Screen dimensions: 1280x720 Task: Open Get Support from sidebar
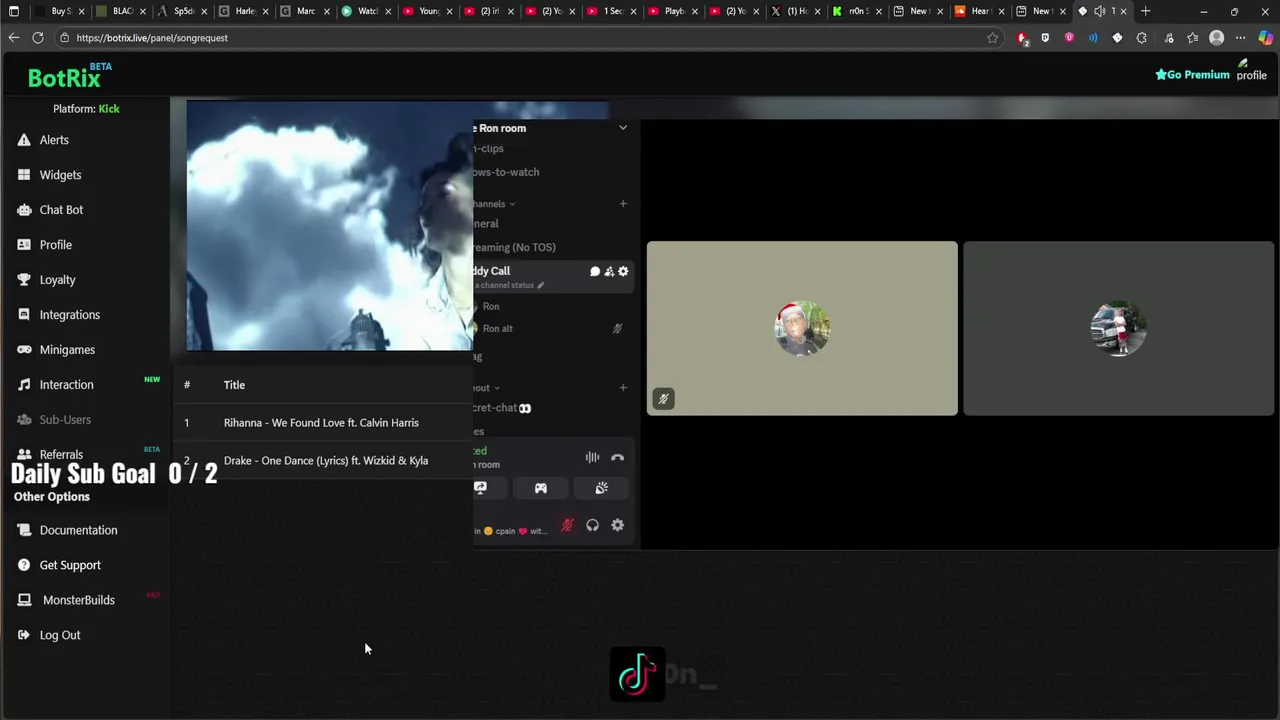[x=70, y=565]
